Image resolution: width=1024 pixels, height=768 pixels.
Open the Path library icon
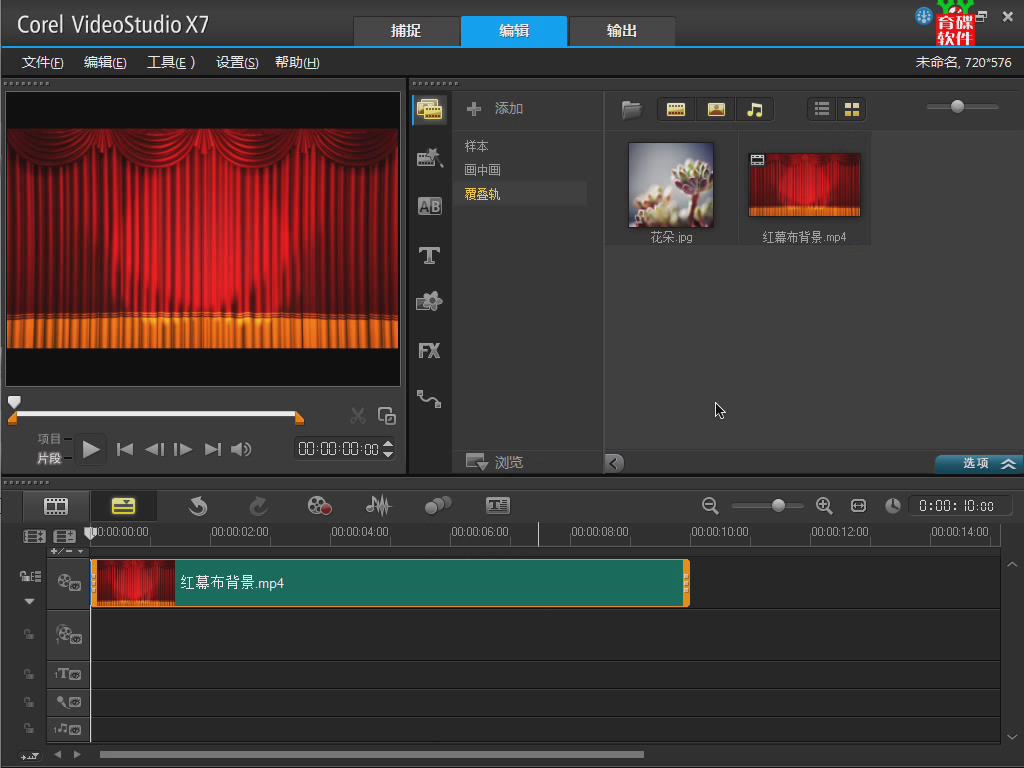429,398
